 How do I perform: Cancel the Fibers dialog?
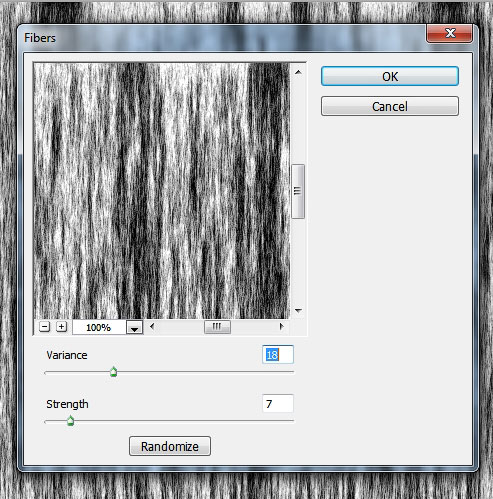tap(390, 106)
